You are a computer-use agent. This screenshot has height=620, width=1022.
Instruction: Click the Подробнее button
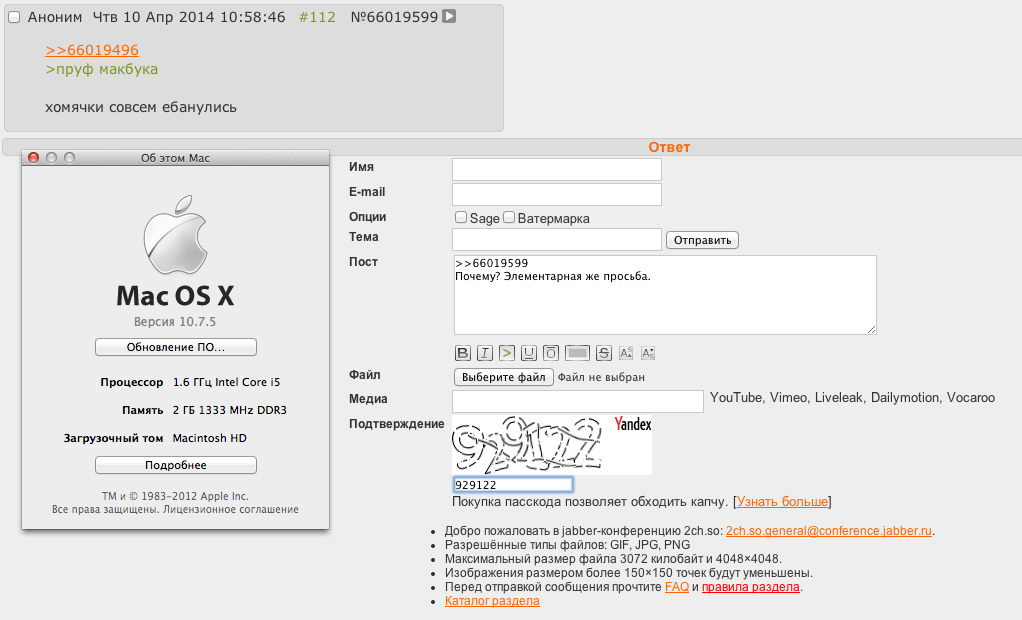coord(176,465)
